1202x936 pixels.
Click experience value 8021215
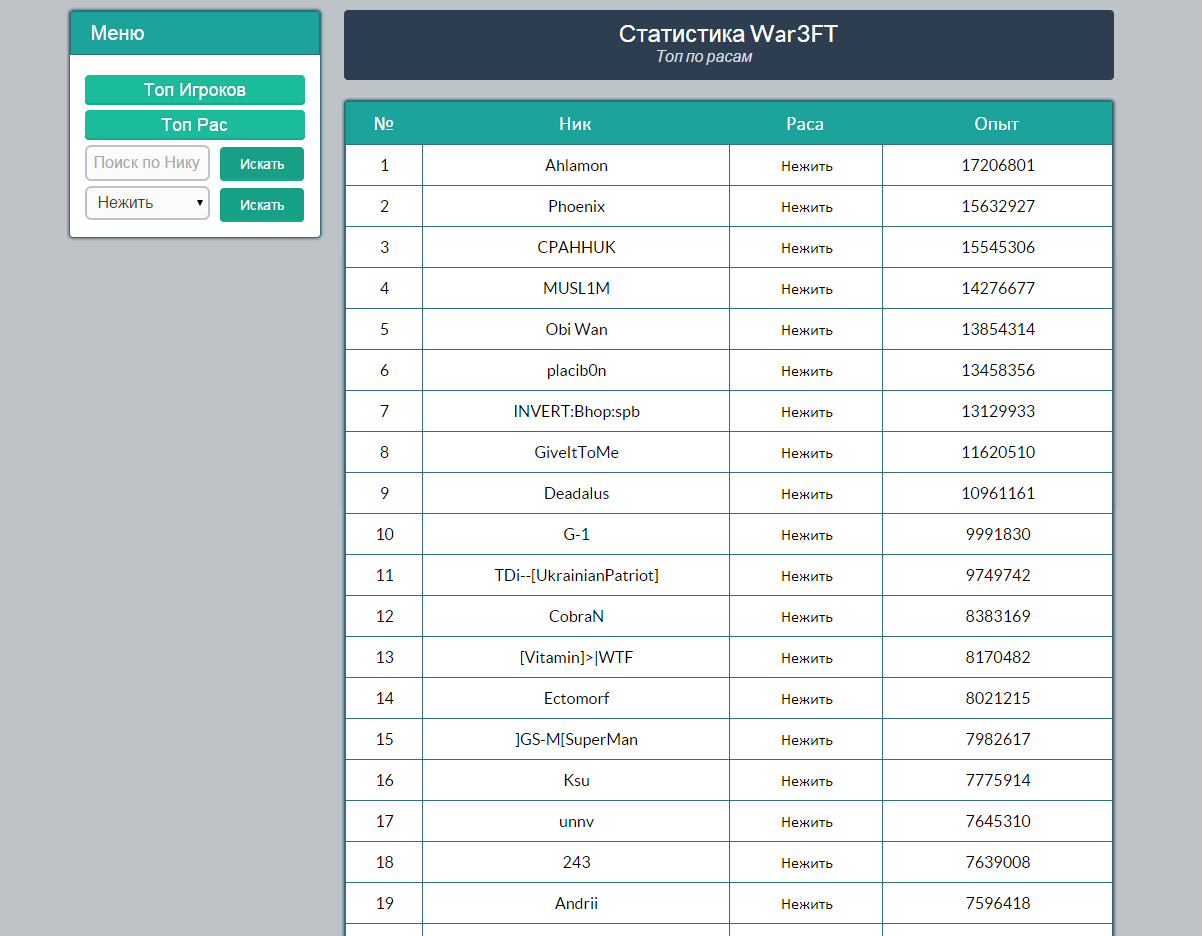(x=998, y=699)
